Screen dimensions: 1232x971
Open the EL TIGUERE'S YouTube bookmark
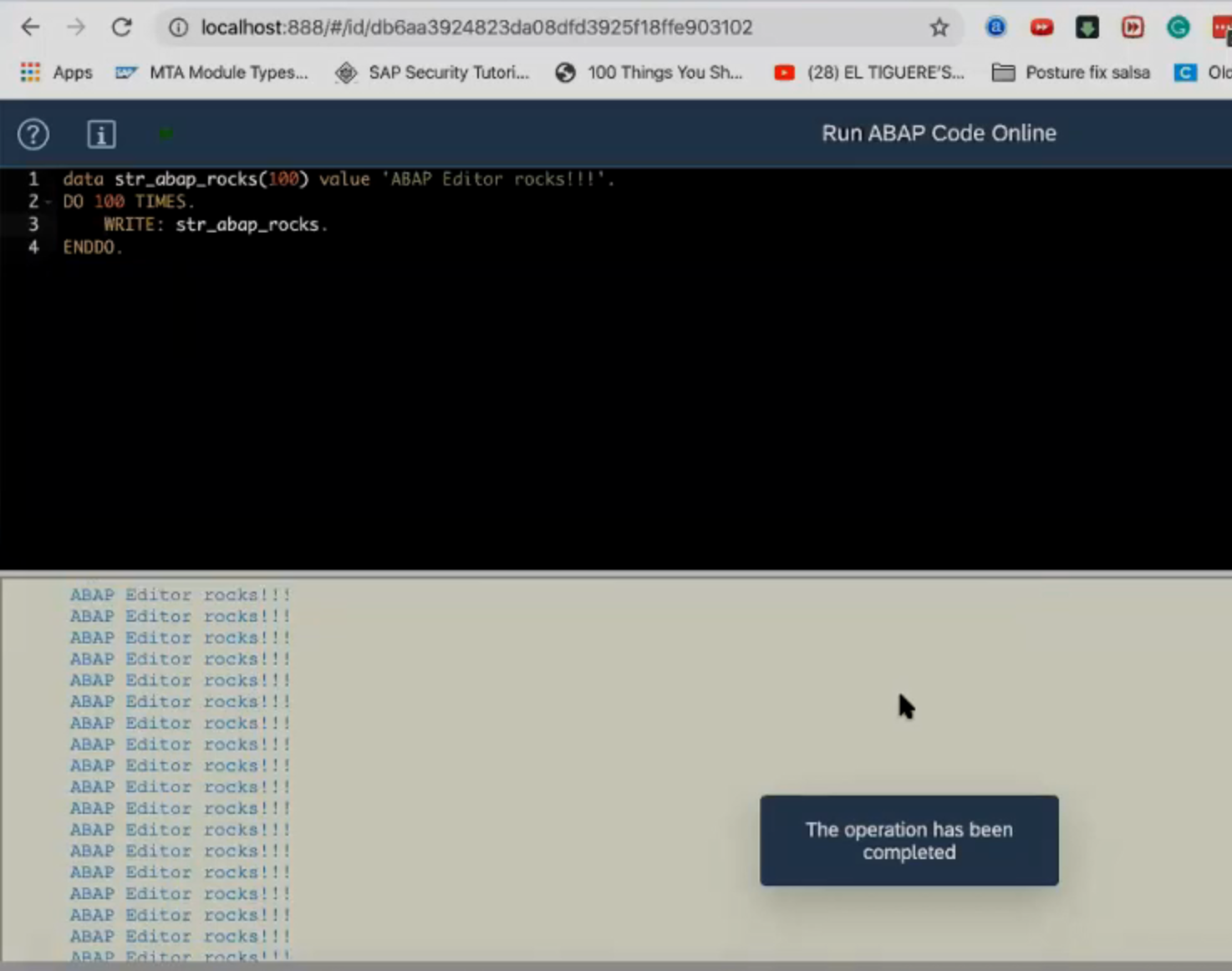point(869,73)
